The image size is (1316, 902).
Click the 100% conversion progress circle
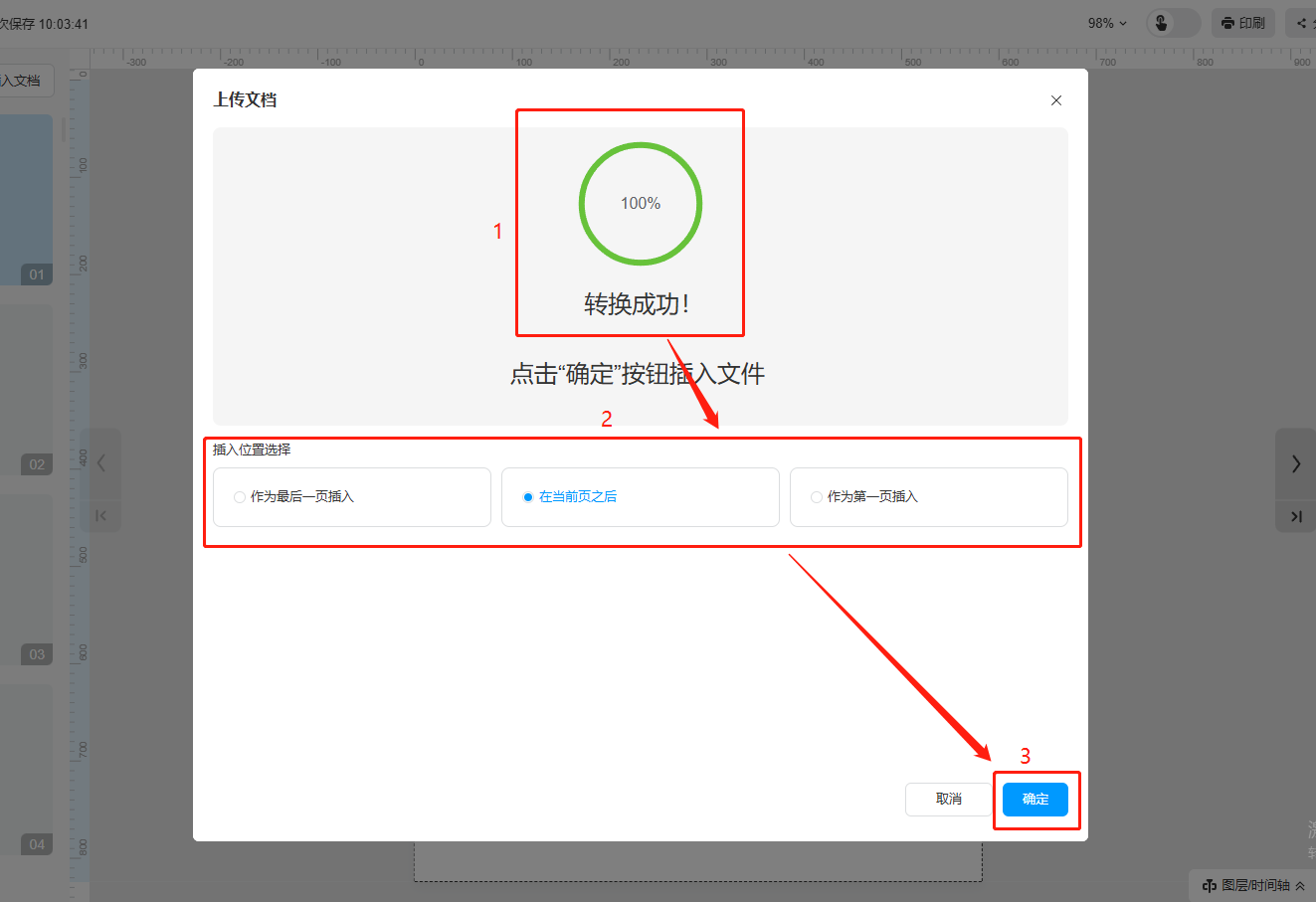tap(641, 204)
